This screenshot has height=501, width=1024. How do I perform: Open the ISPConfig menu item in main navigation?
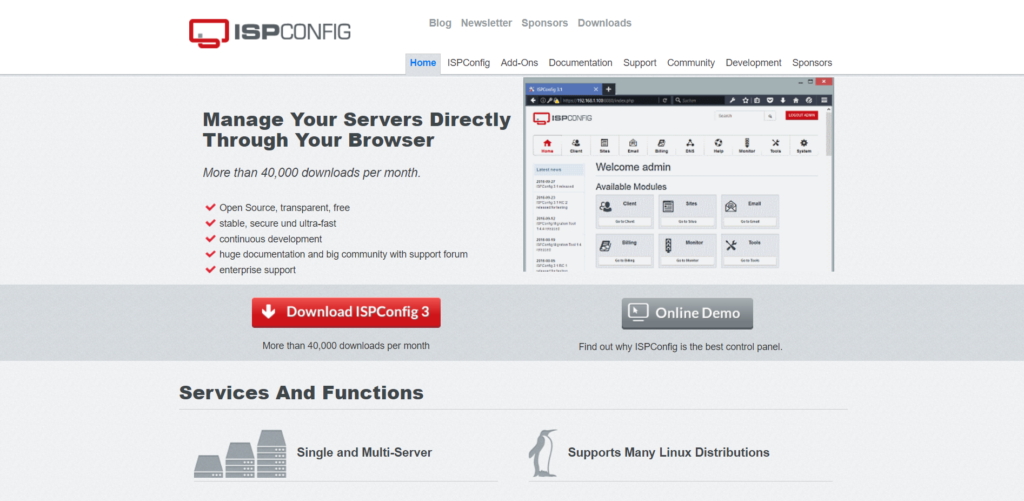click(x=468, y=63)
